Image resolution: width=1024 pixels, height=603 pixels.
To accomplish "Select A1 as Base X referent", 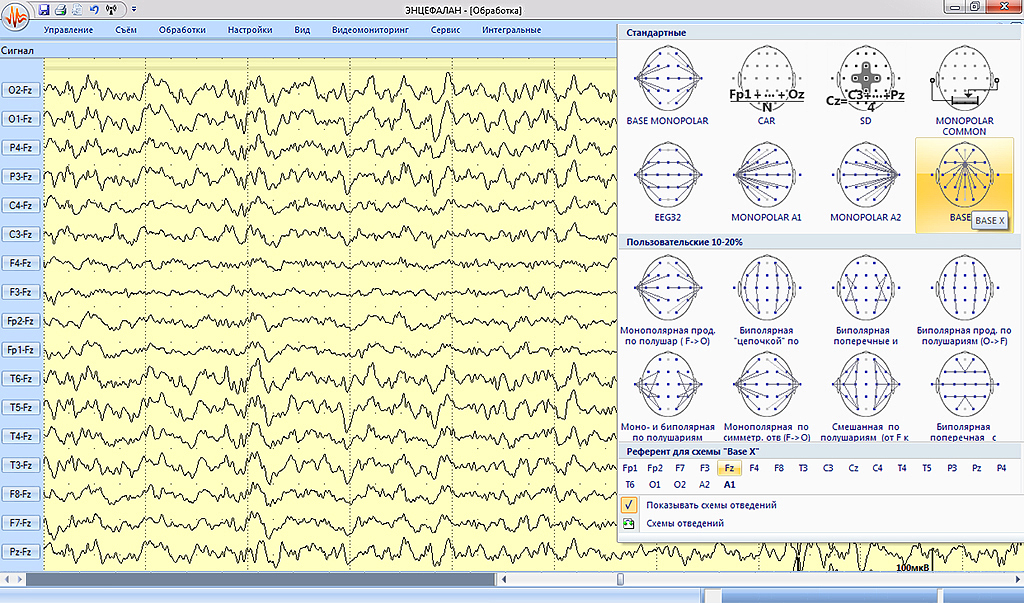I will pos(729,485).
